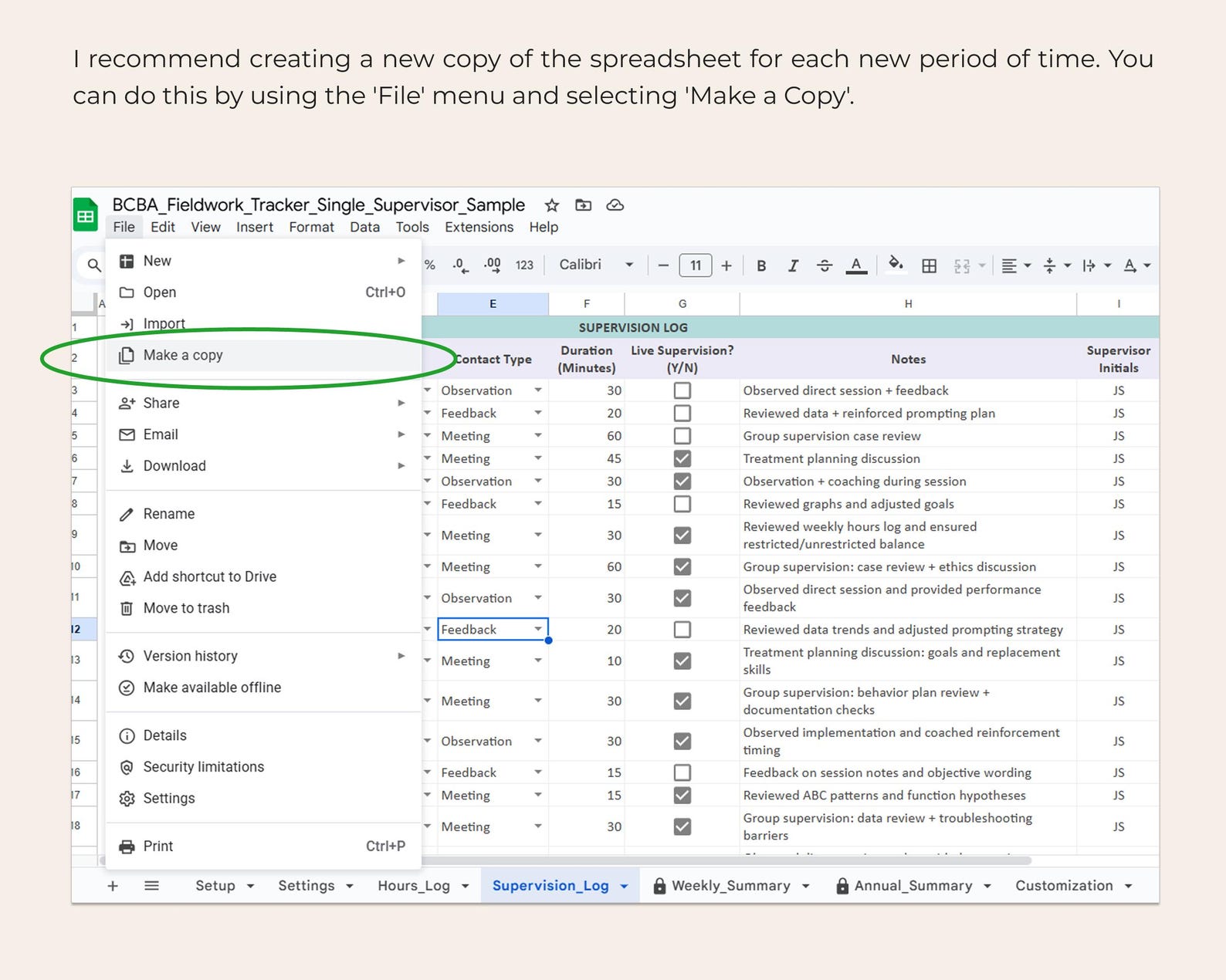Open the text color picker
1226x980 pixels.
tap(856, 265)
